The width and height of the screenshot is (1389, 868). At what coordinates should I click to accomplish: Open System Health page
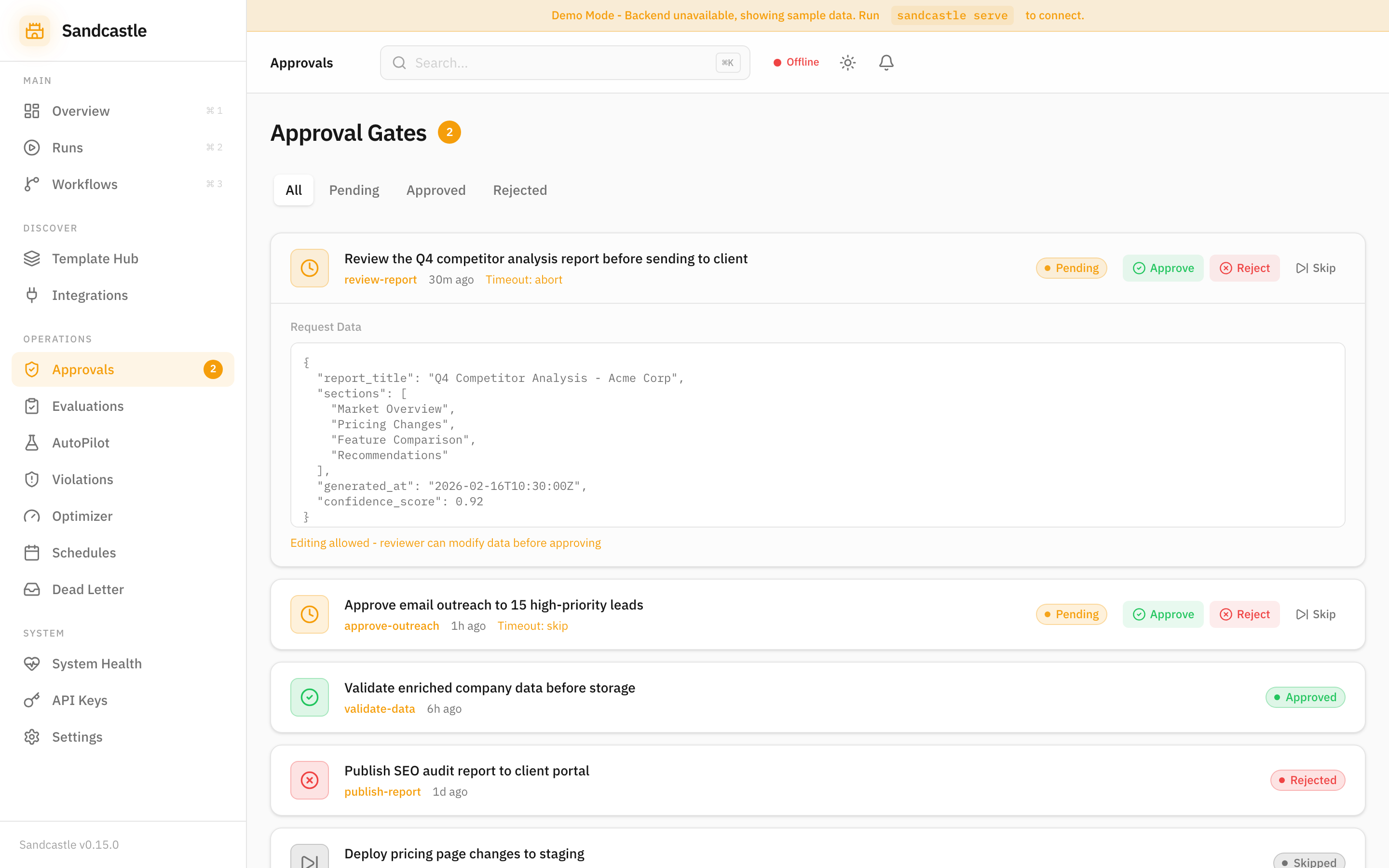click(96, 664)
